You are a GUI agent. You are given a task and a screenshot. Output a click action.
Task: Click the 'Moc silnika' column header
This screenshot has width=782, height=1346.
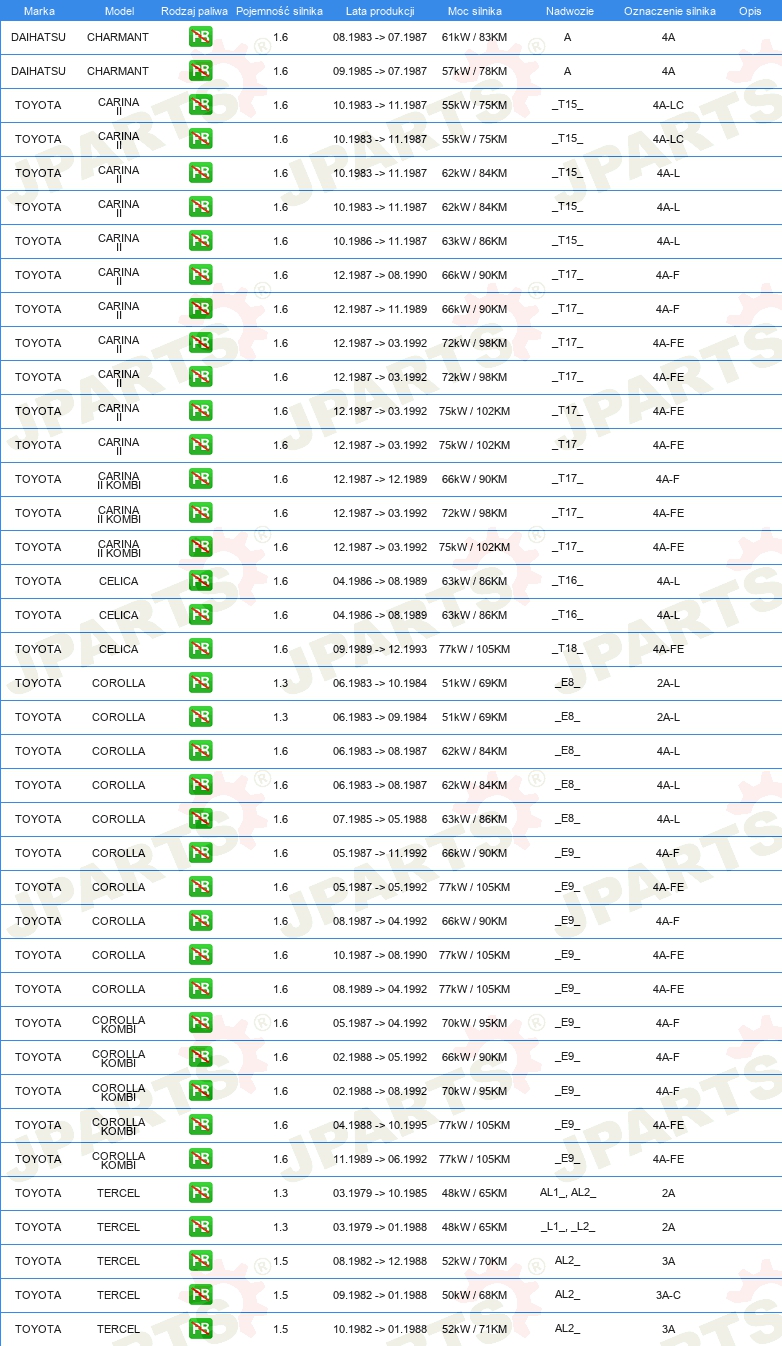(474, 11)
